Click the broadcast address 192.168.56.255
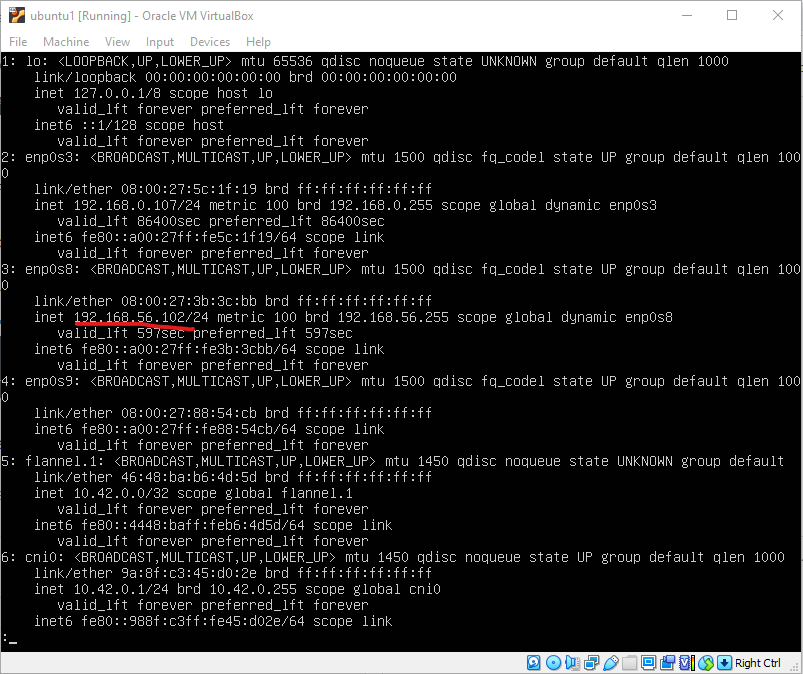 tap(393, 317)
